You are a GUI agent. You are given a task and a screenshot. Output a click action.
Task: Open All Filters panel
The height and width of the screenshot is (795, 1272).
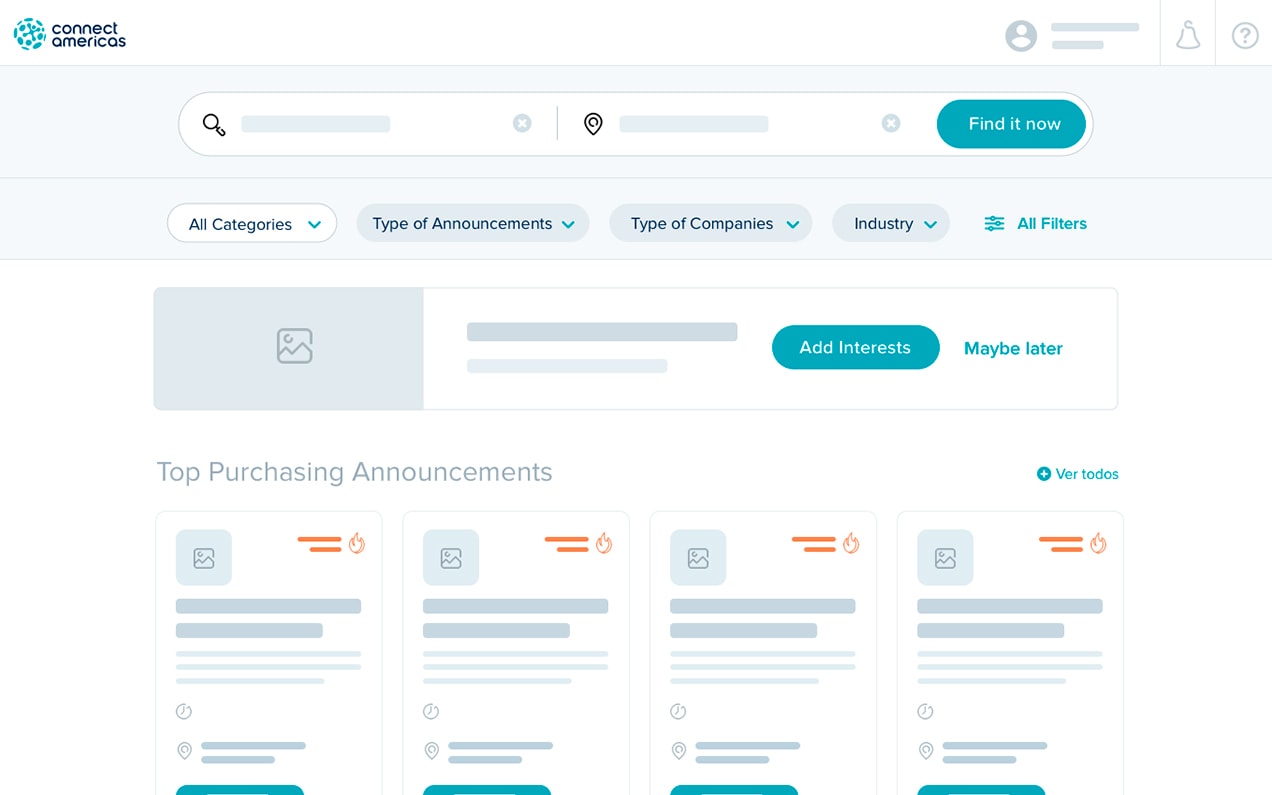tap(1036, 224)
